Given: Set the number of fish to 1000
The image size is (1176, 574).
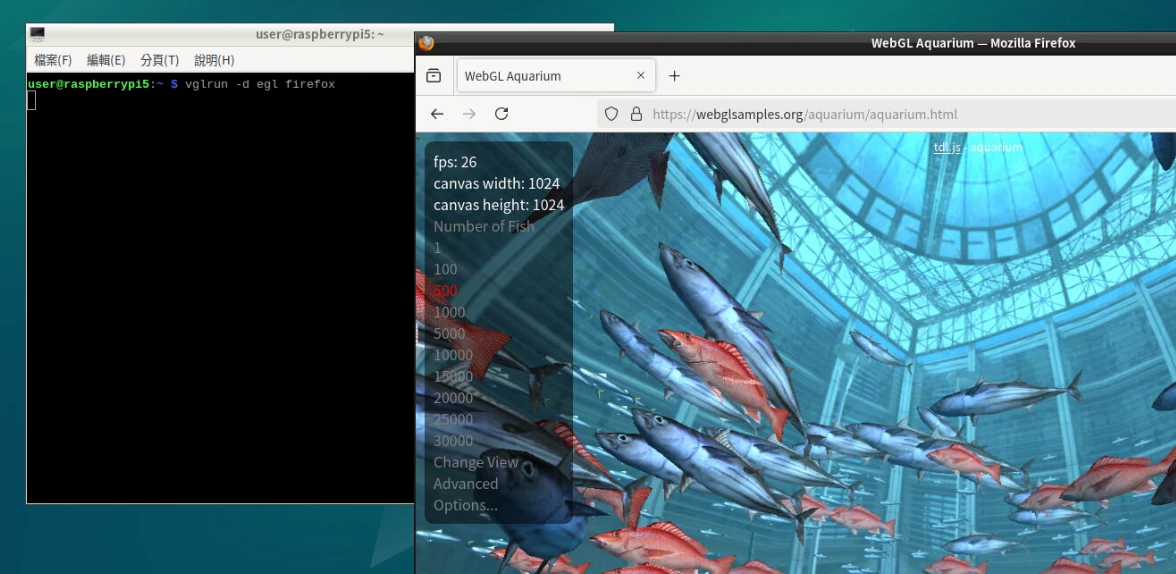Looking at the screenshot, I should [449, 312].
